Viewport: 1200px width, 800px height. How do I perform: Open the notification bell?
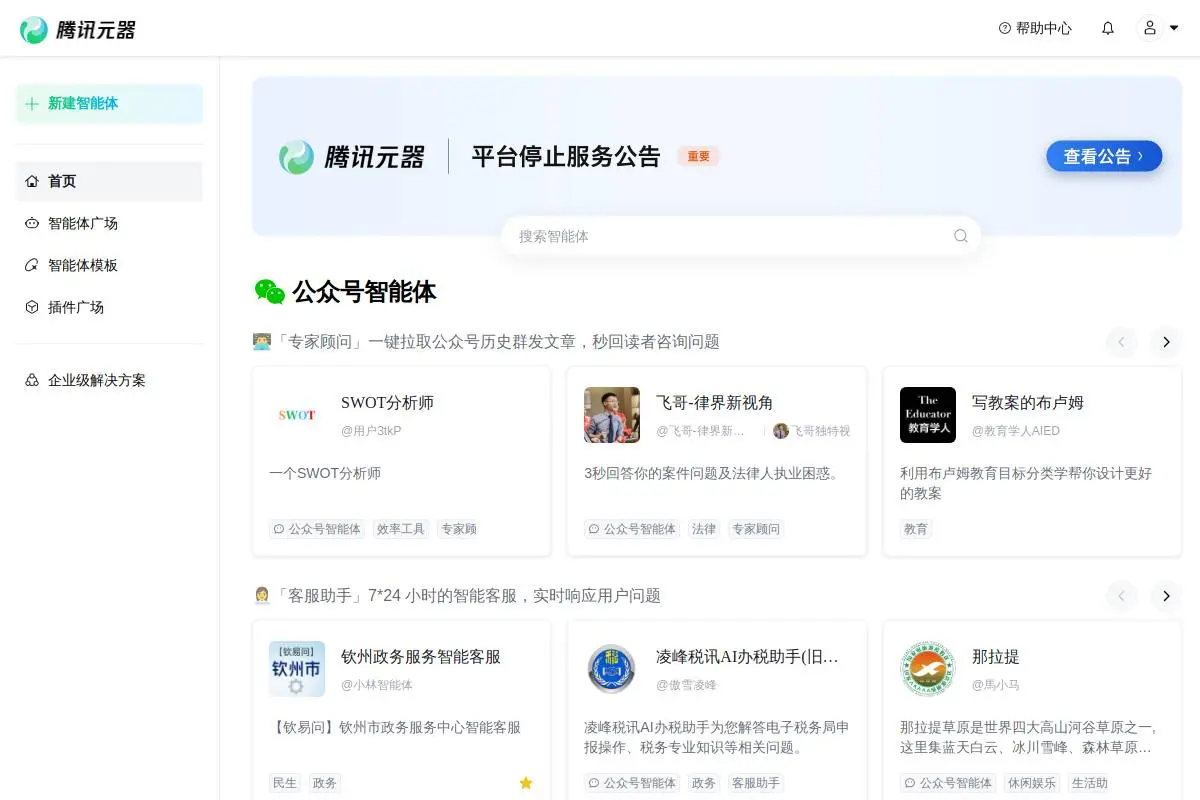click(1108, 28)
